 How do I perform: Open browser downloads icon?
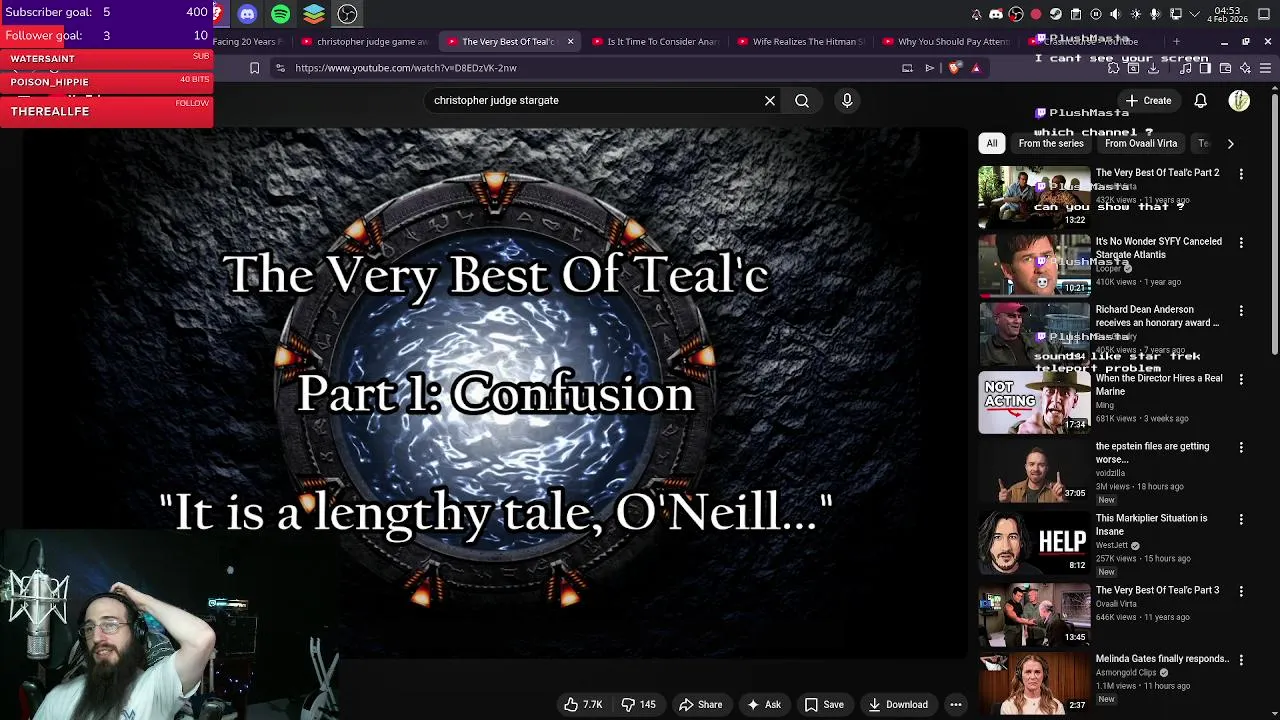pyautogui.click(x=1153, y=68)
